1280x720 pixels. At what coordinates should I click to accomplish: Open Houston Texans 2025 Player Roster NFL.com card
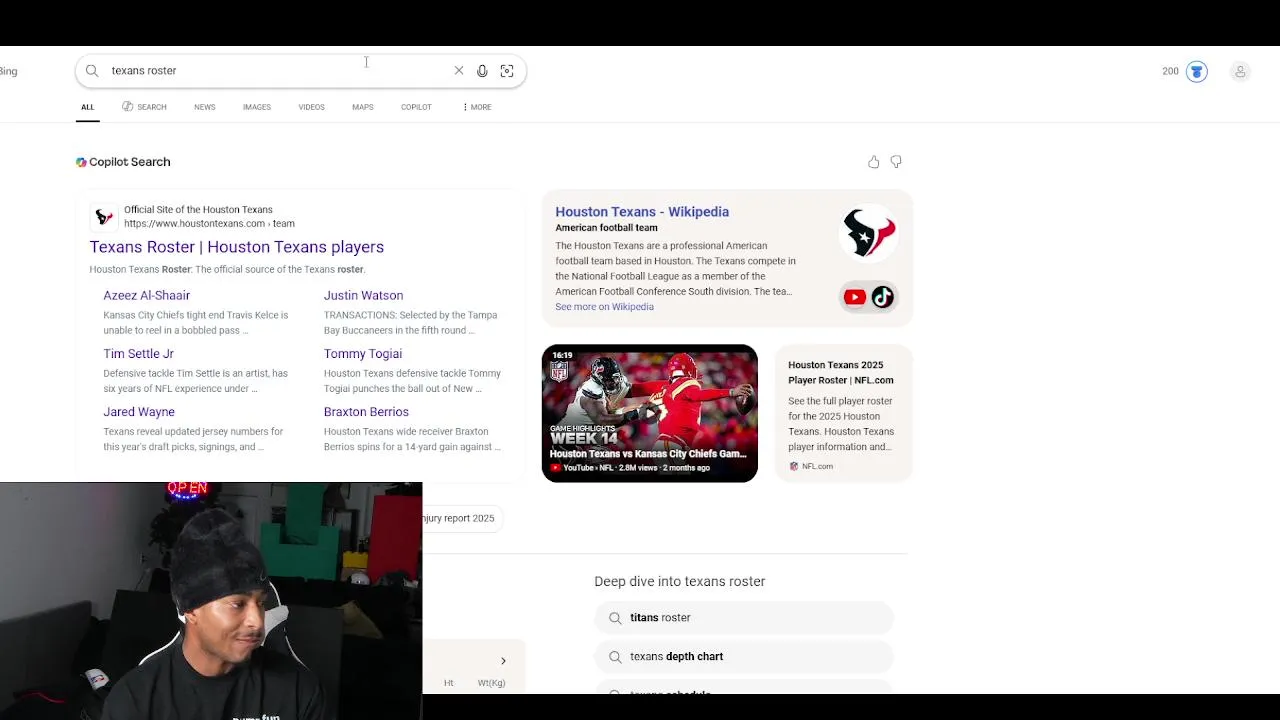coord(844,413)
